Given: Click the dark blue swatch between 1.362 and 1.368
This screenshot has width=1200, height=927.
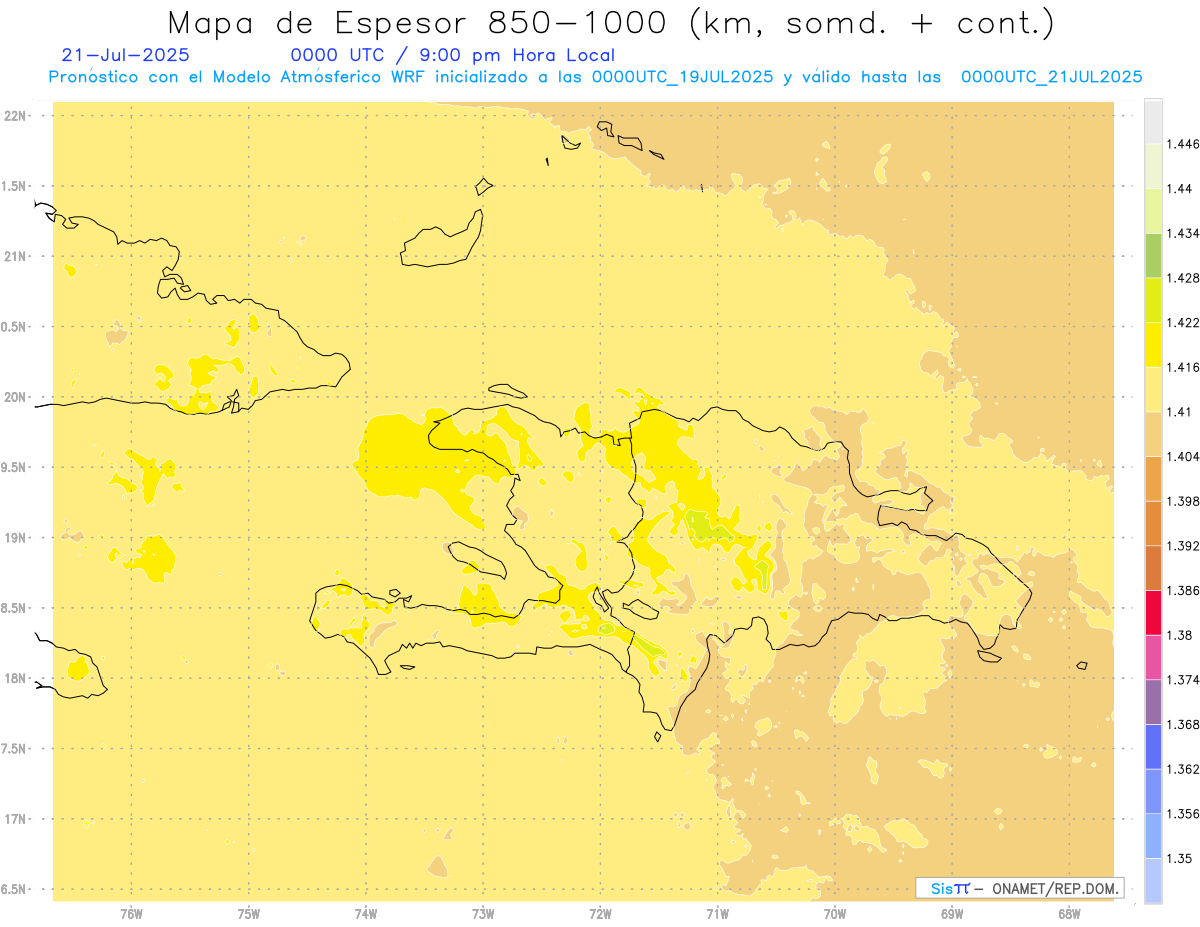Looking at the screenshot, I should [x=1153, y=747].
